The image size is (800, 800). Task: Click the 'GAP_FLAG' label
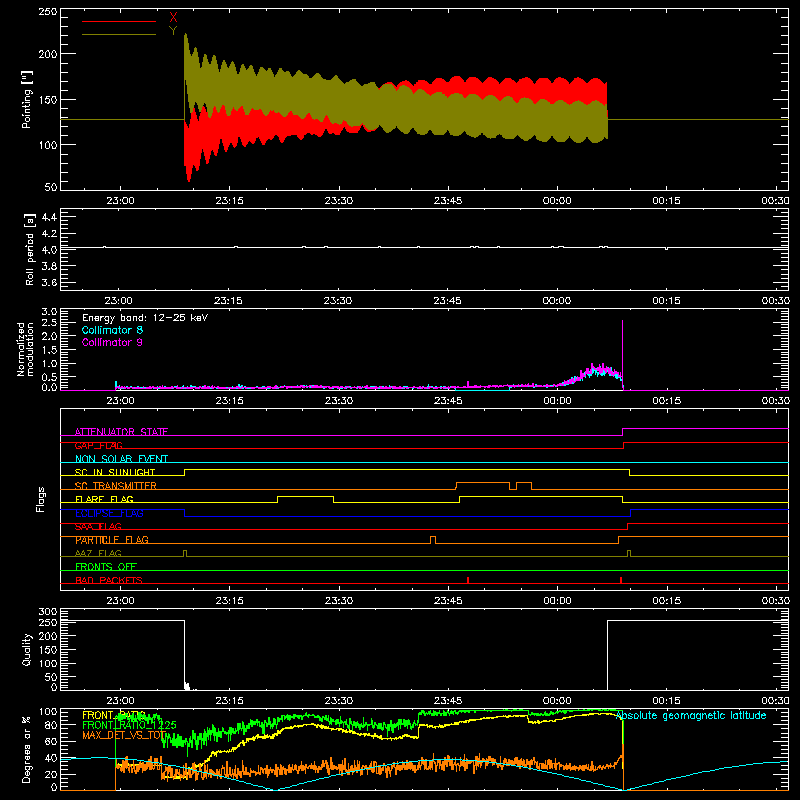(x=98, y=445)
